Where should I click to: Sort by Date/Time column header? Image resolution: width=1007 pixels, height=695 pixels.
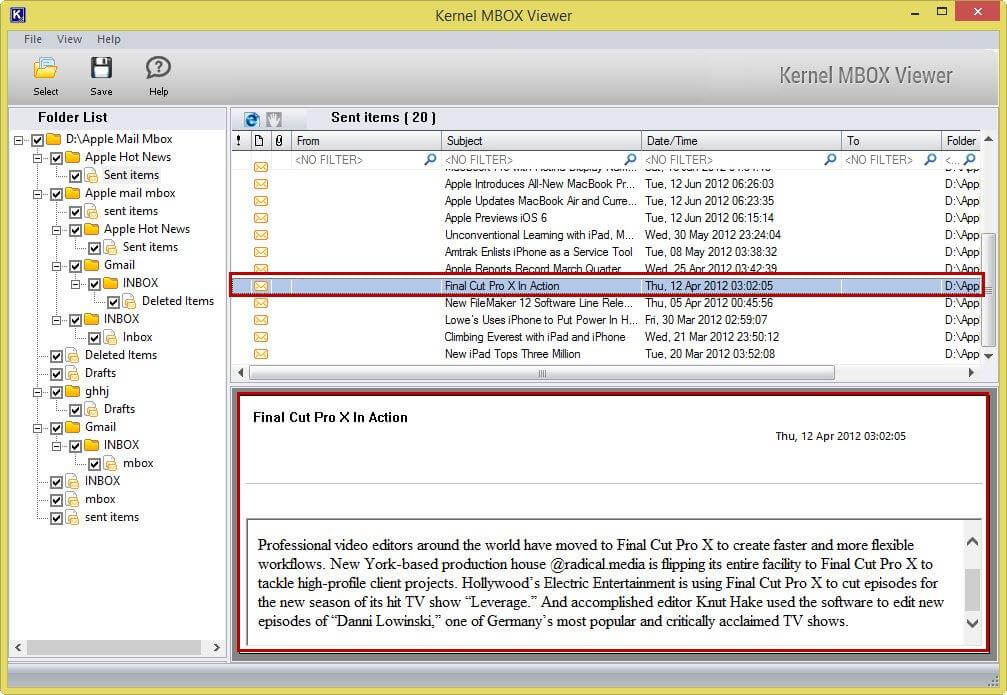[x=741, y=141]
